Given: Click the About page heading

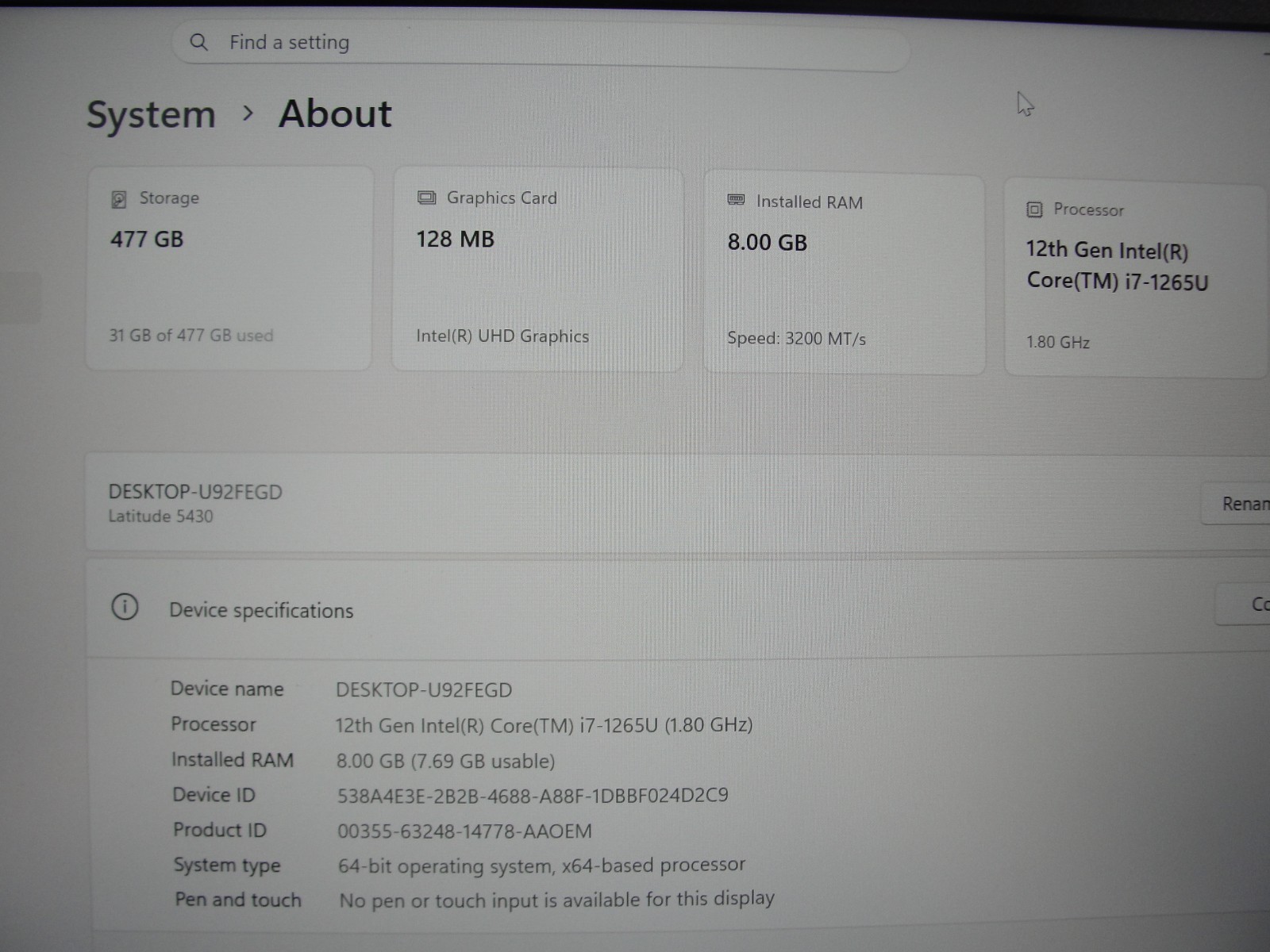Looking at the screenshot, I should pos(335,113).
